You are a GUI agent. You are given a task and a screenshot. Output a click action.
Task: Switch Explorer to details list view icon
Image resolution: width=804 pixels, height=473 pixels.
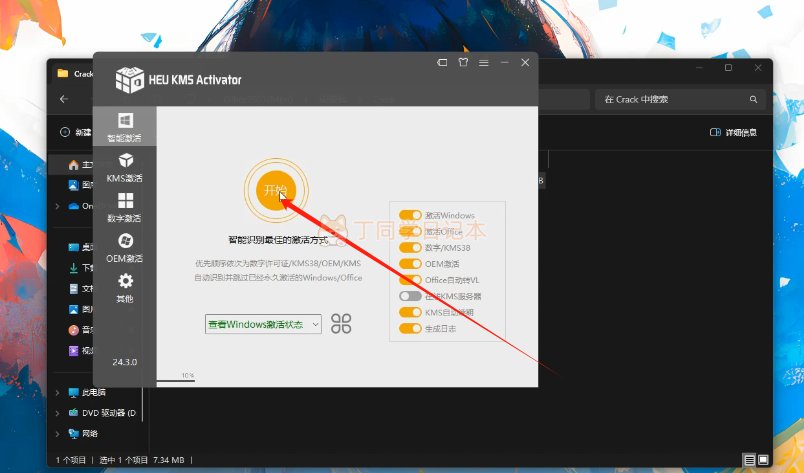(x=750, y=460)
